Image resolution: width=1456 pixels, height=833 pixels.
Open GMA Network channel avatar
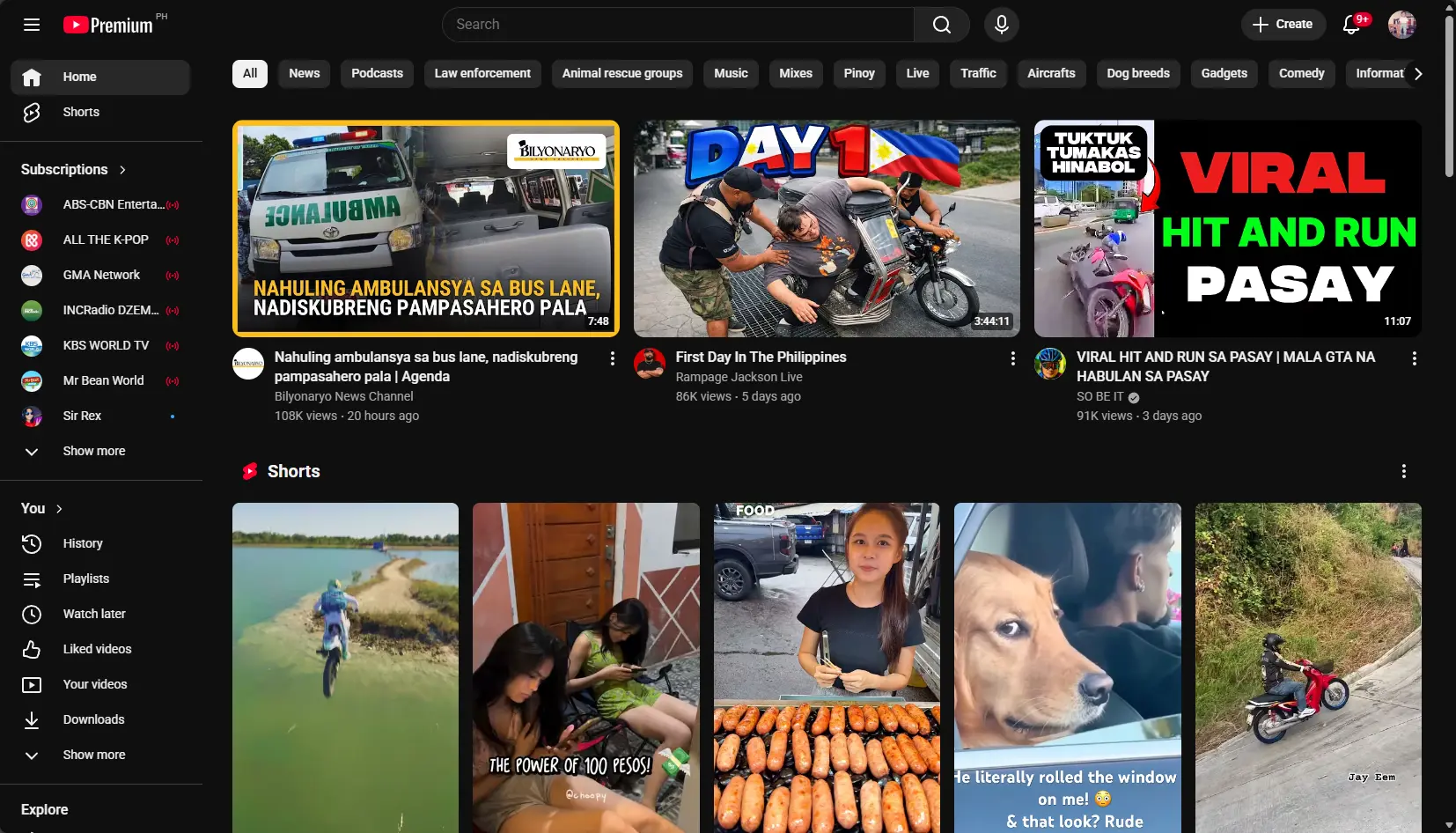coord(32,275)
